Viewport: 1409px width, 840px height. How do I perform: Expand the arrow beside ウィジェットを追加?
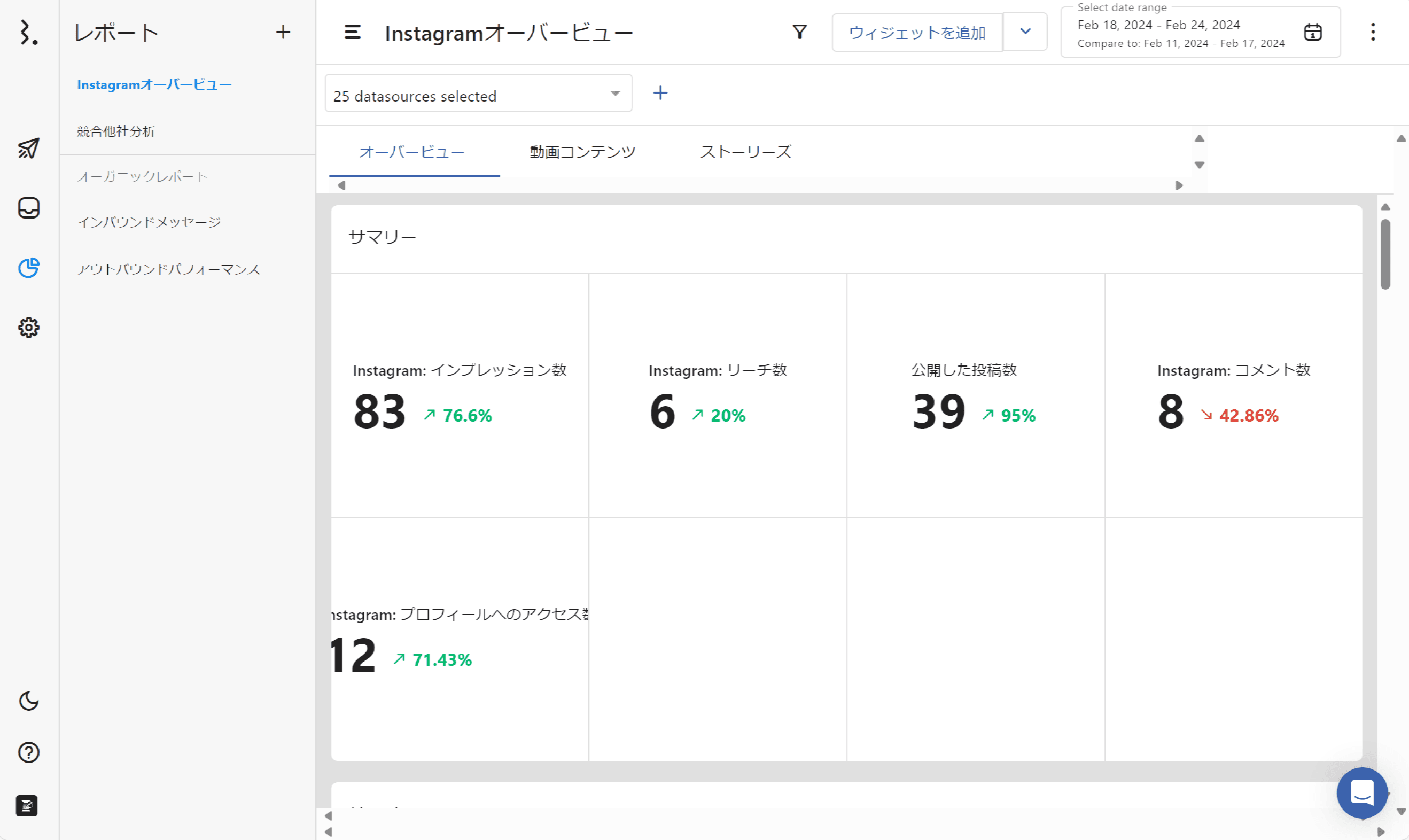[1025, 32]
